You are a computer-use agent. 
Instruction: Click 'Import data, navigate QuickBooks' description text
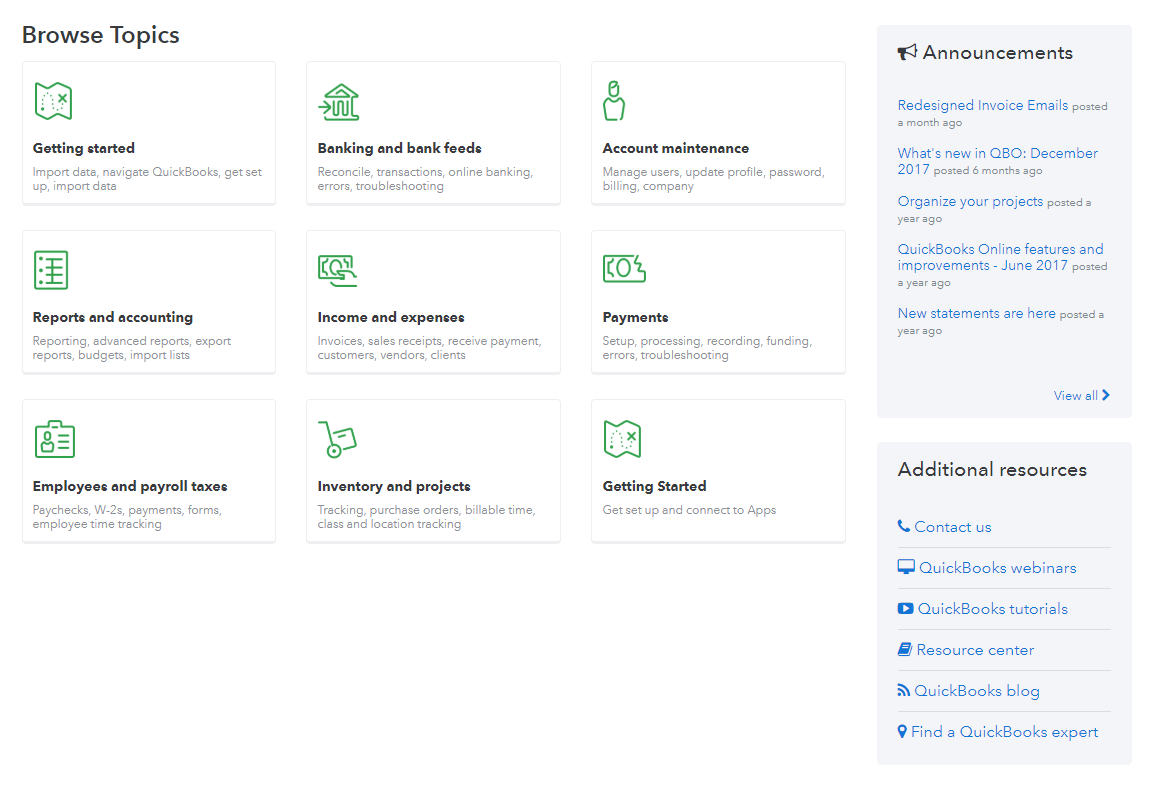tap(147, 179)
